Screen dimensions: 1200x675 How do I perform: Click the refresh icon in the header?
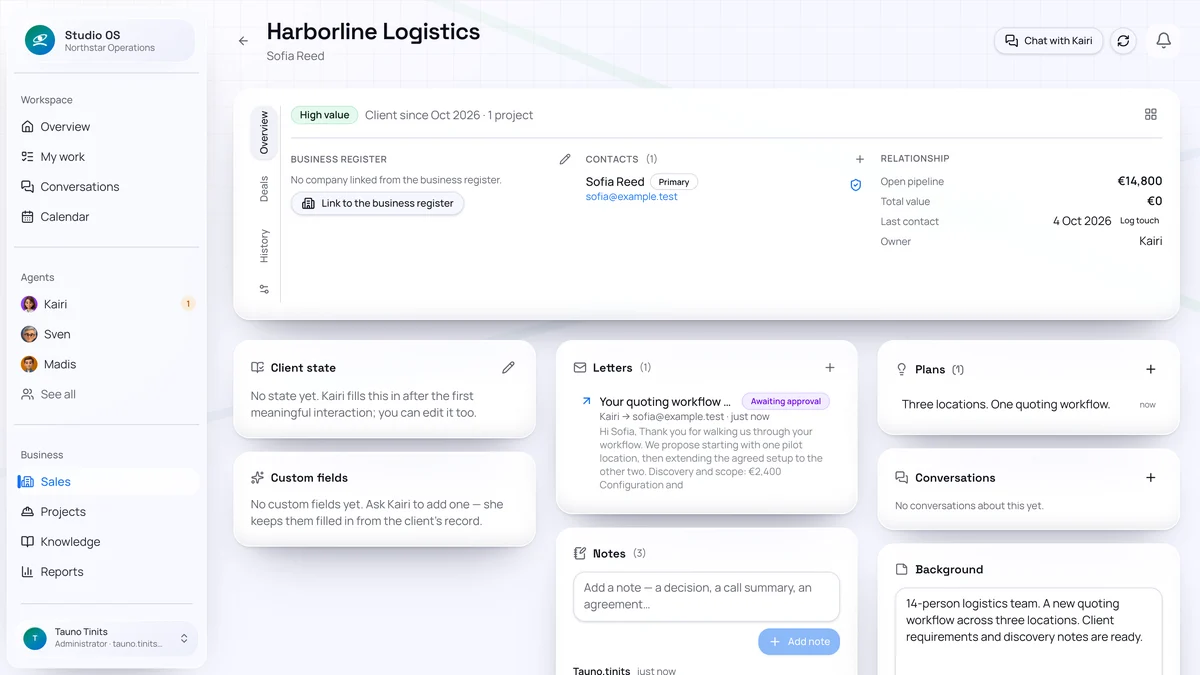[x=1123, y=41]
